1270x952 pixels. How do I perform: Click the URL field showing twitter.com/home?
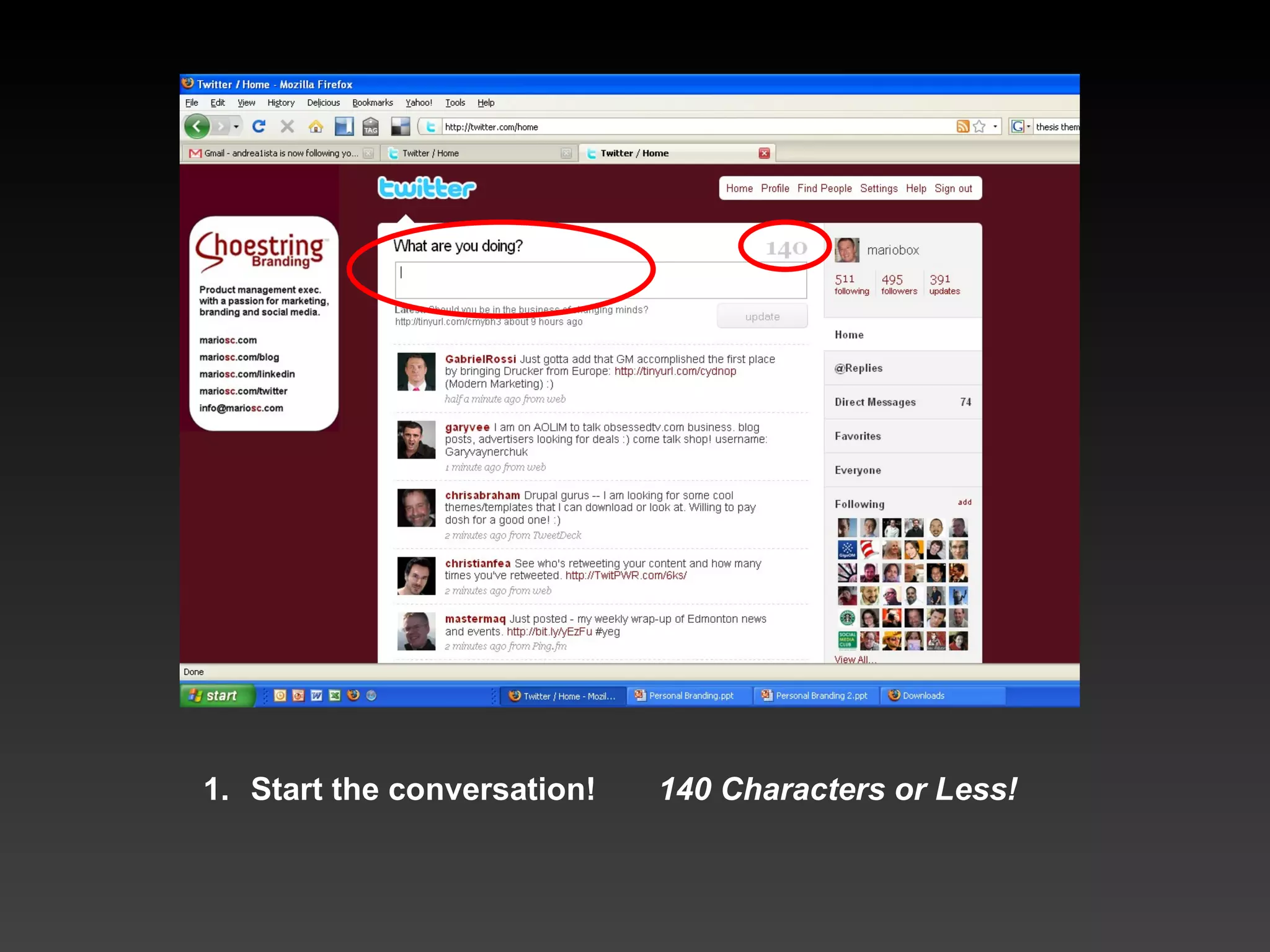coord(698,126)
